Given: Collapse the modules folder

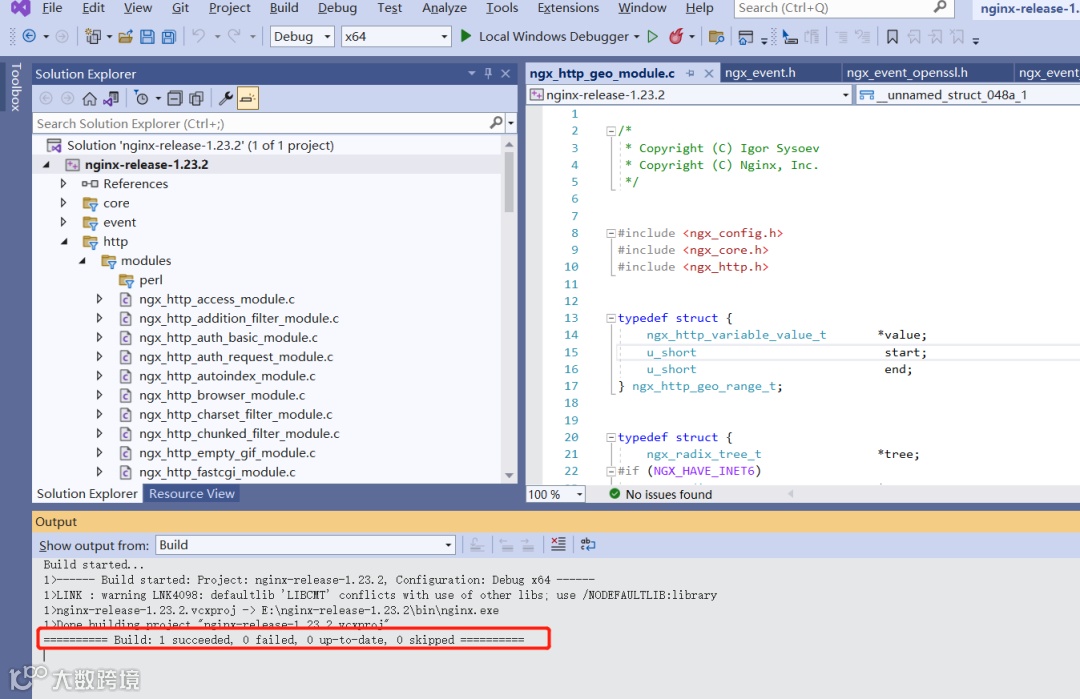Looking at the screenshot, I should click(82, 261).
